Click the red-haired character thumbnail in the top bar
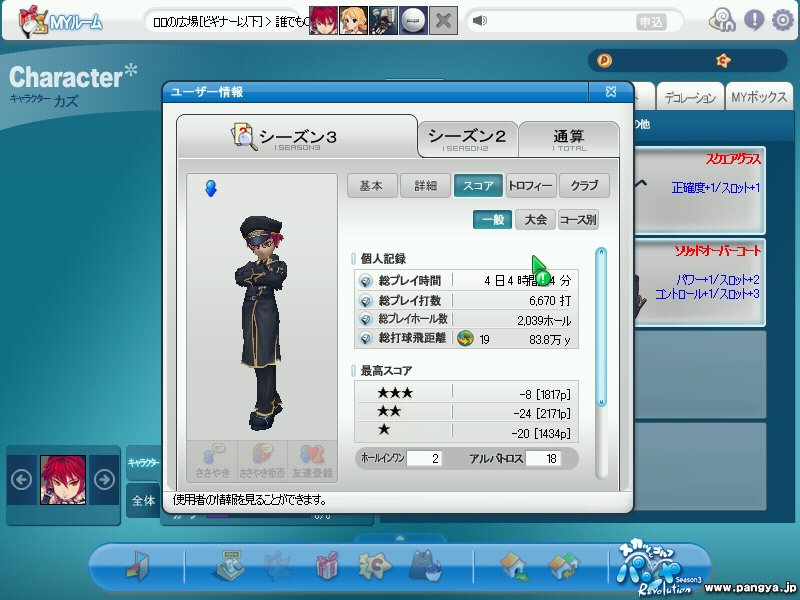 click(x=323, y=20)
